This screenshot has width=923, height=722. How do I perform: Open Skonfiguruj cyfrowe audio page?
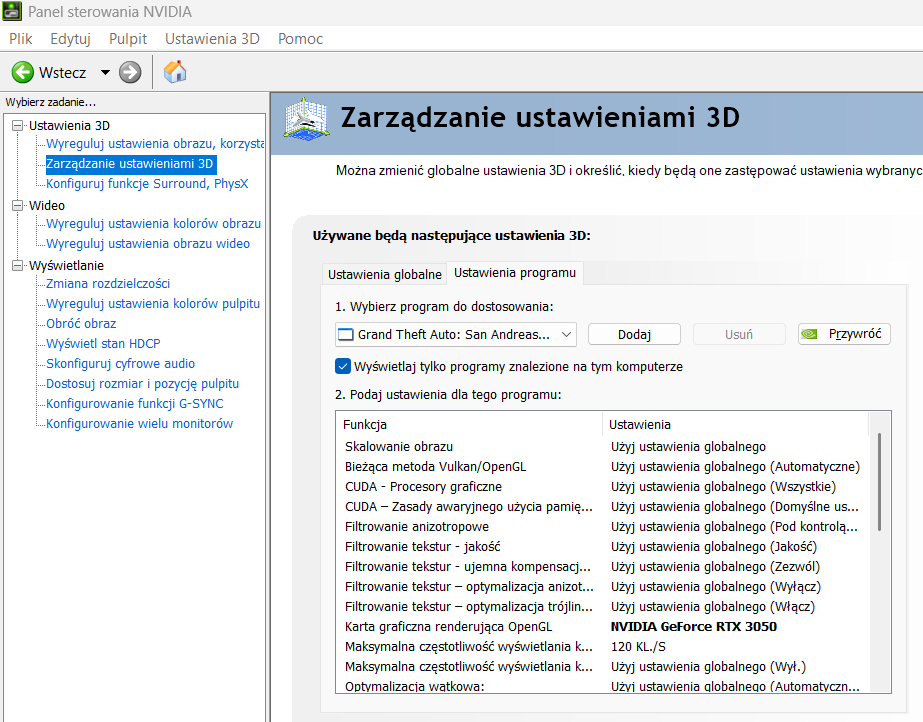point(120,364)
